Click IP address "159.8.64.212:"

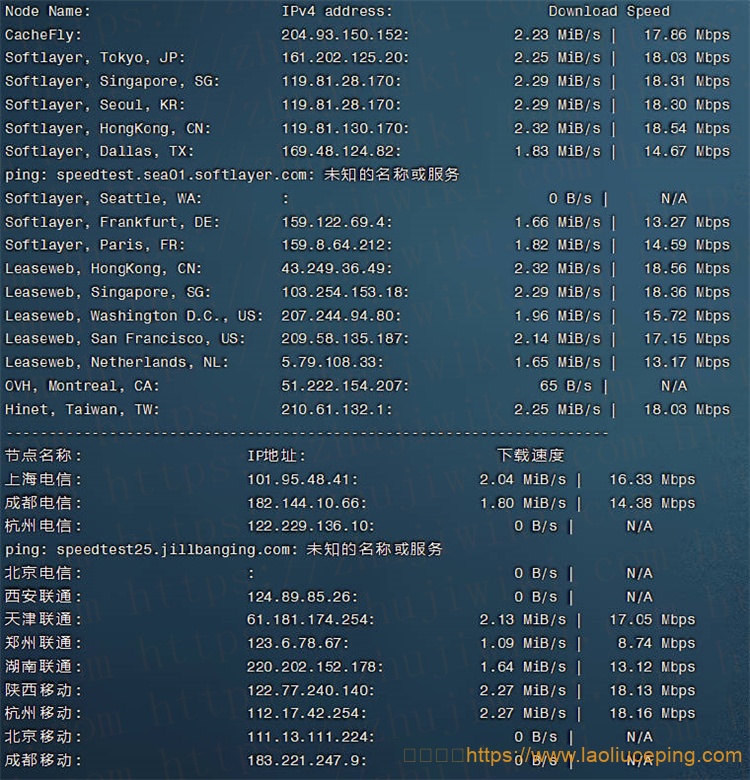point(337,245)
